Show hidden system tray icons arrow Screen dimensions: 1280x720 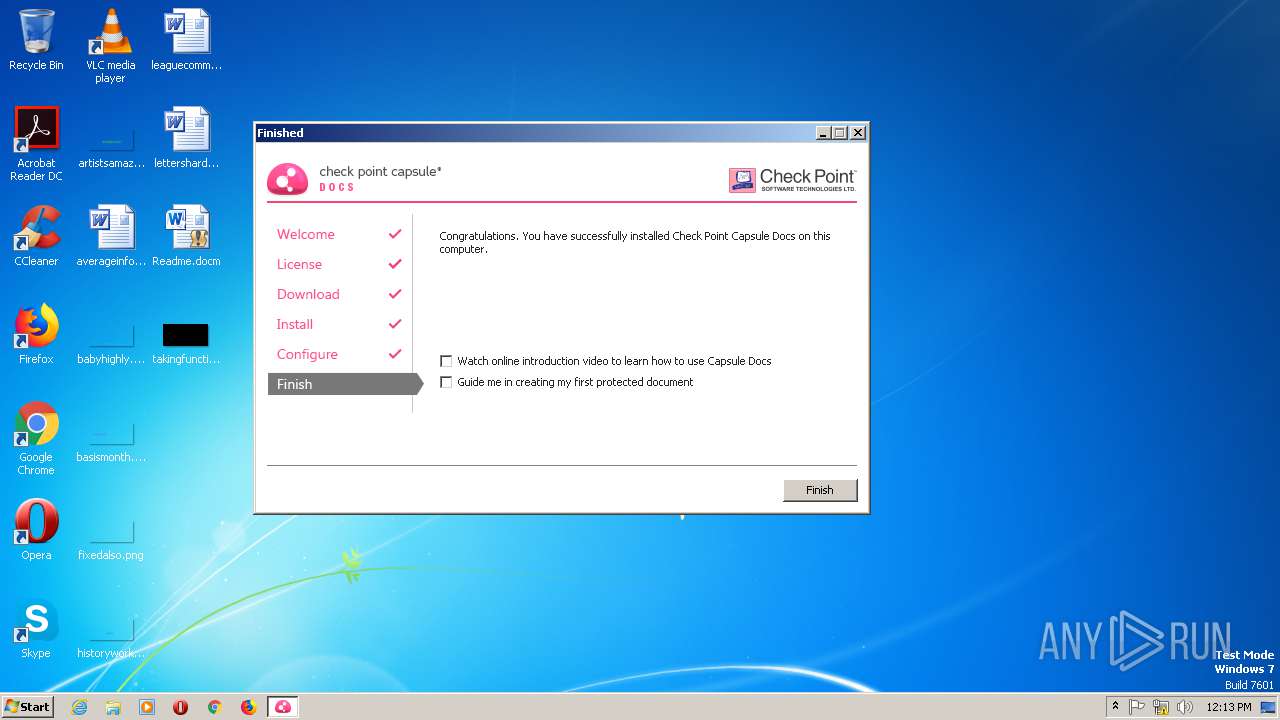pos(1115,706)
